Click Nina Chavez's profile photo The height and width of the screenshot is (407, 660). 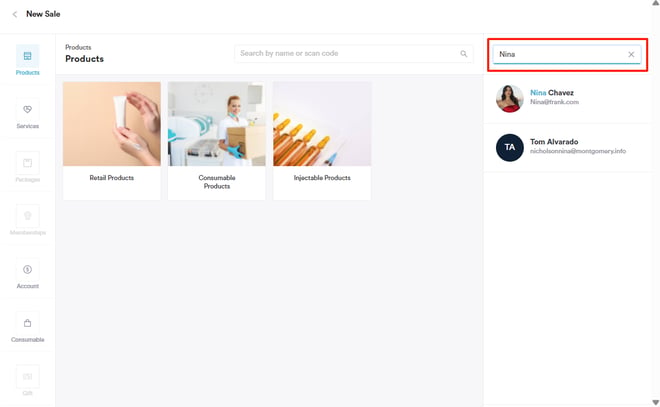[510, 98]
